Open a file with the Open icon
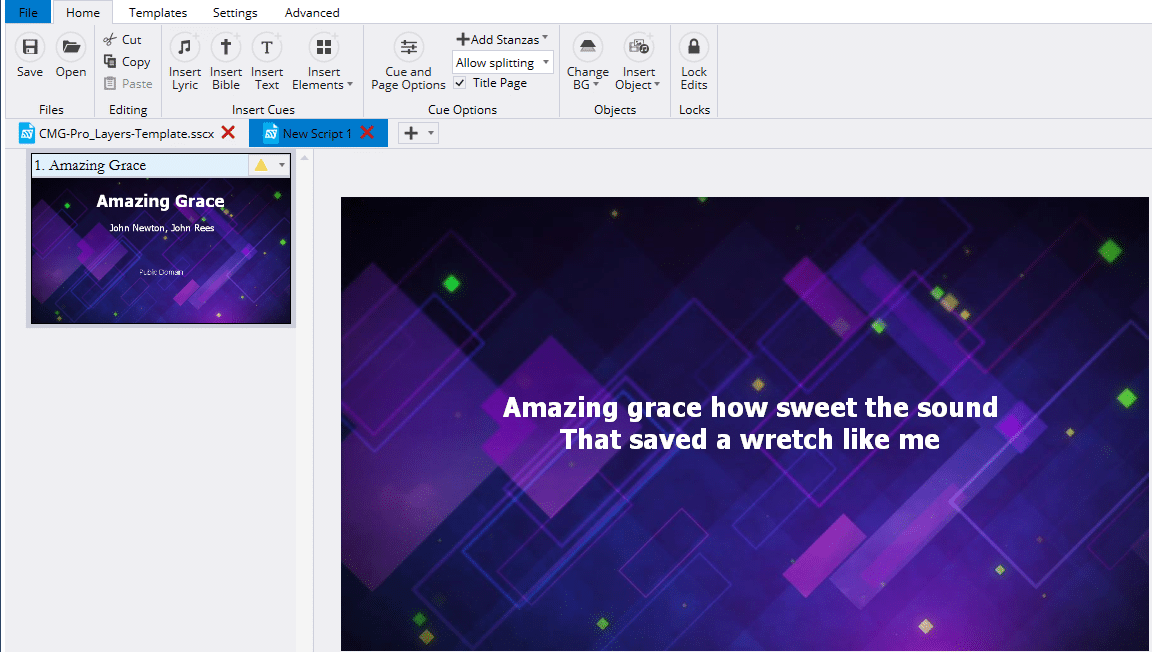The height and width of the screenshot is (652, 1152). [71, 47]
